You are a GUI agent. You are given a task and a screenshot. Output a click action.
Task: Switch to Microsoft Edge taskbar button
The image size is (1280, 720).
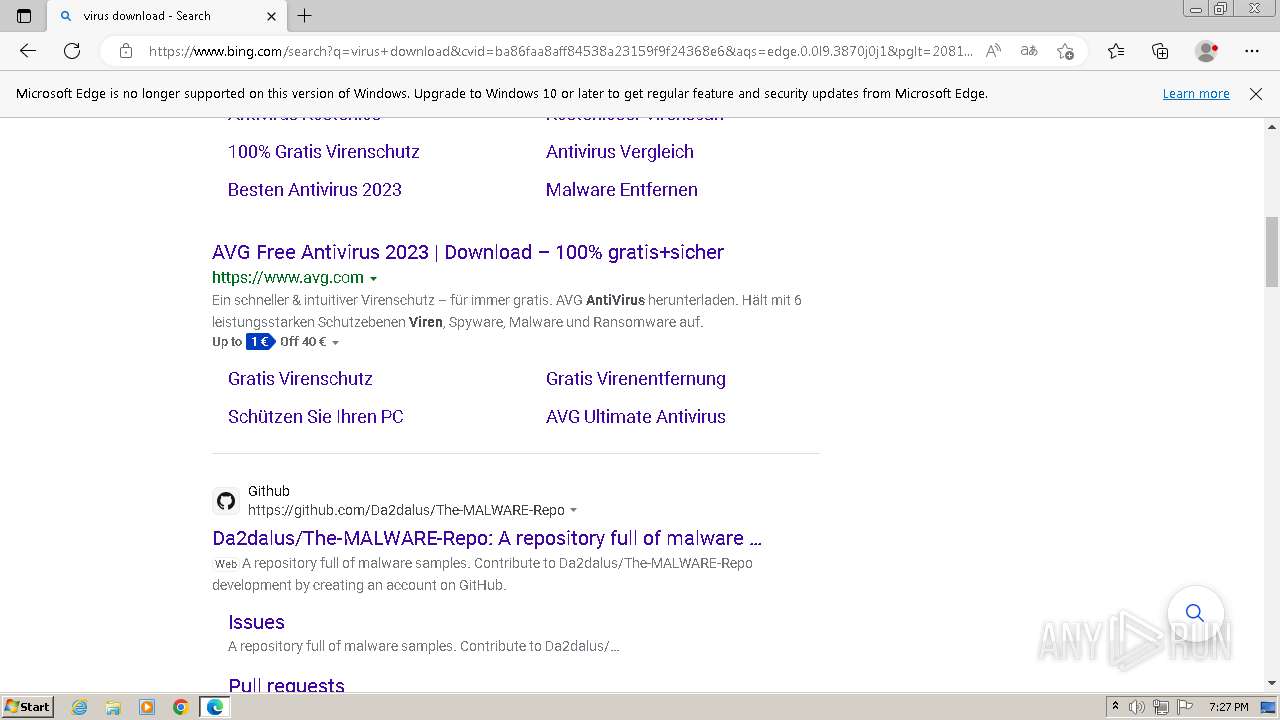[x=215, y=707]
